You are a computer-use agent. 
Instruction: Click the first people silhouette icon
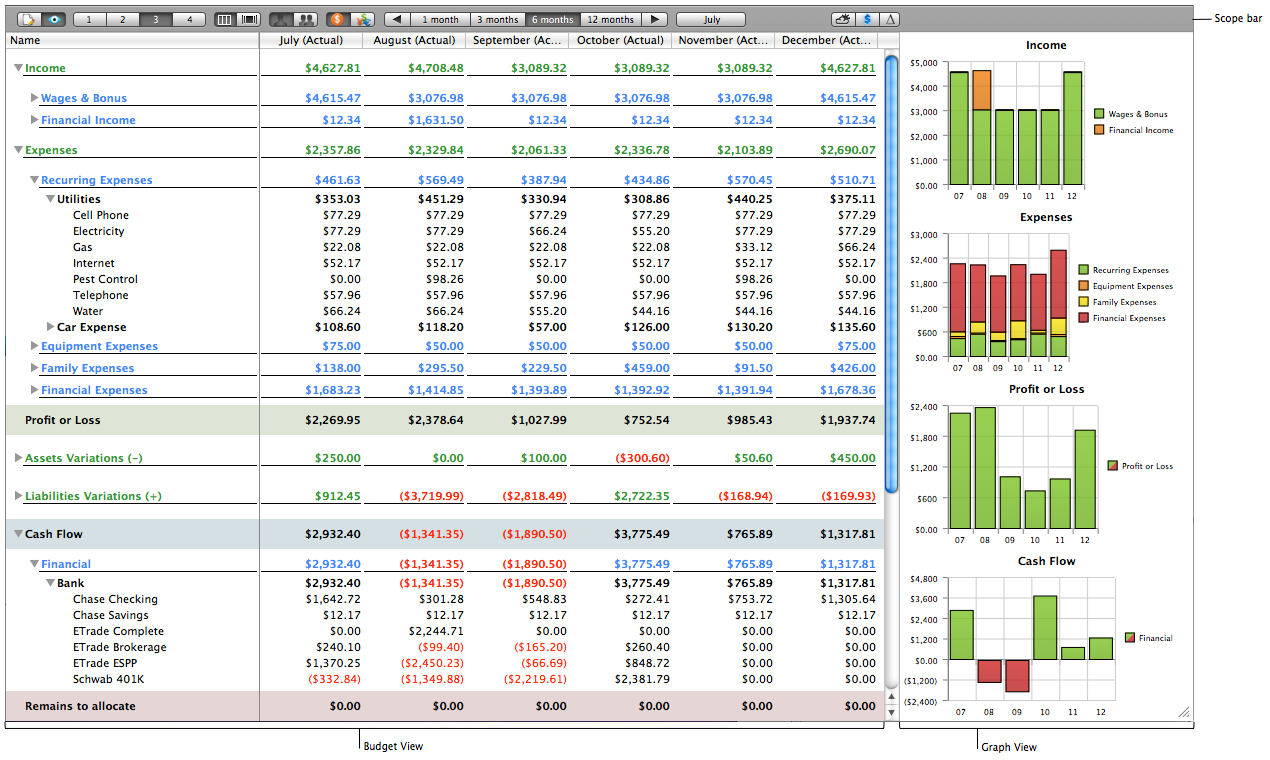(x=282, y=19)
